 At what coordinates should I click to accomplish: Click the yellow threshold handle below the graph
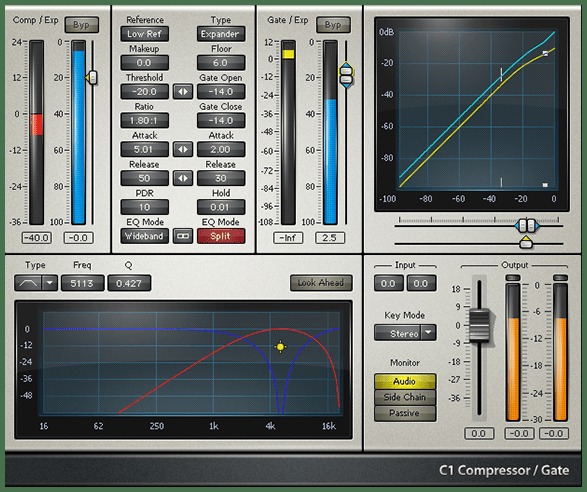[x=526, y=243]
